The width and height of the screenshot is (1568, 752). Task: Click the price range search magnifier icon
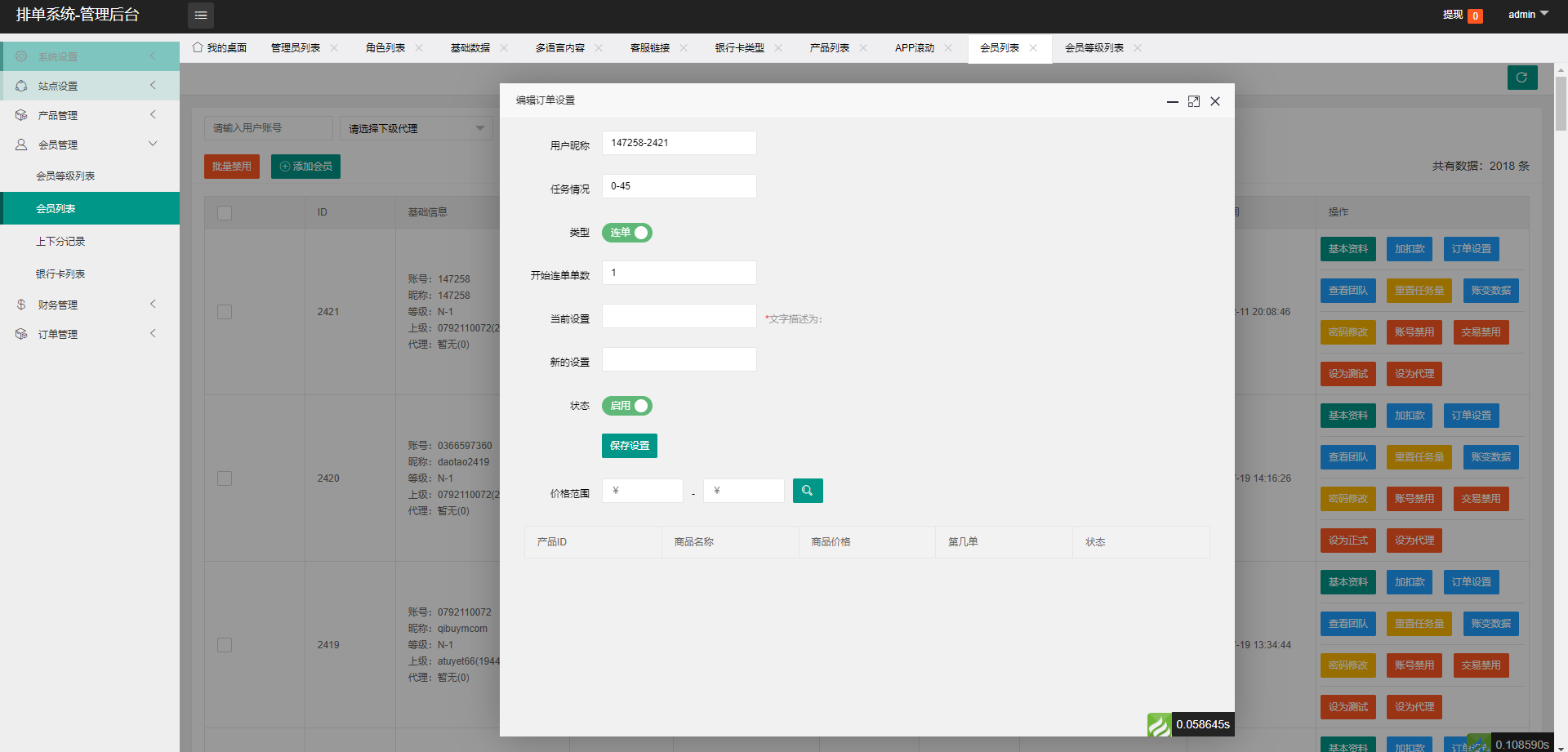click(807, 491)
